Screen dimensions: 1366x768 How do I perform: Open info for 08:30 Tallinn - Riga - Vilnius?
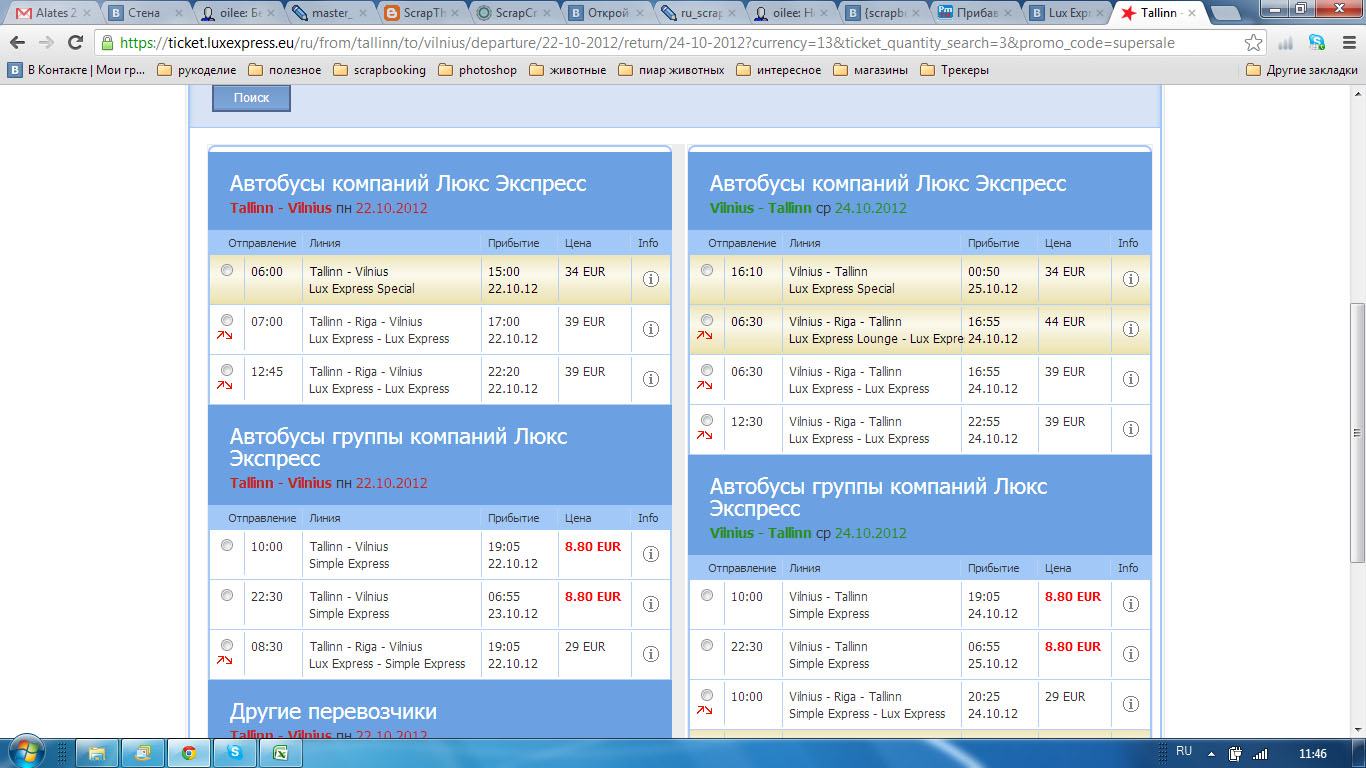tap(651, 655)
